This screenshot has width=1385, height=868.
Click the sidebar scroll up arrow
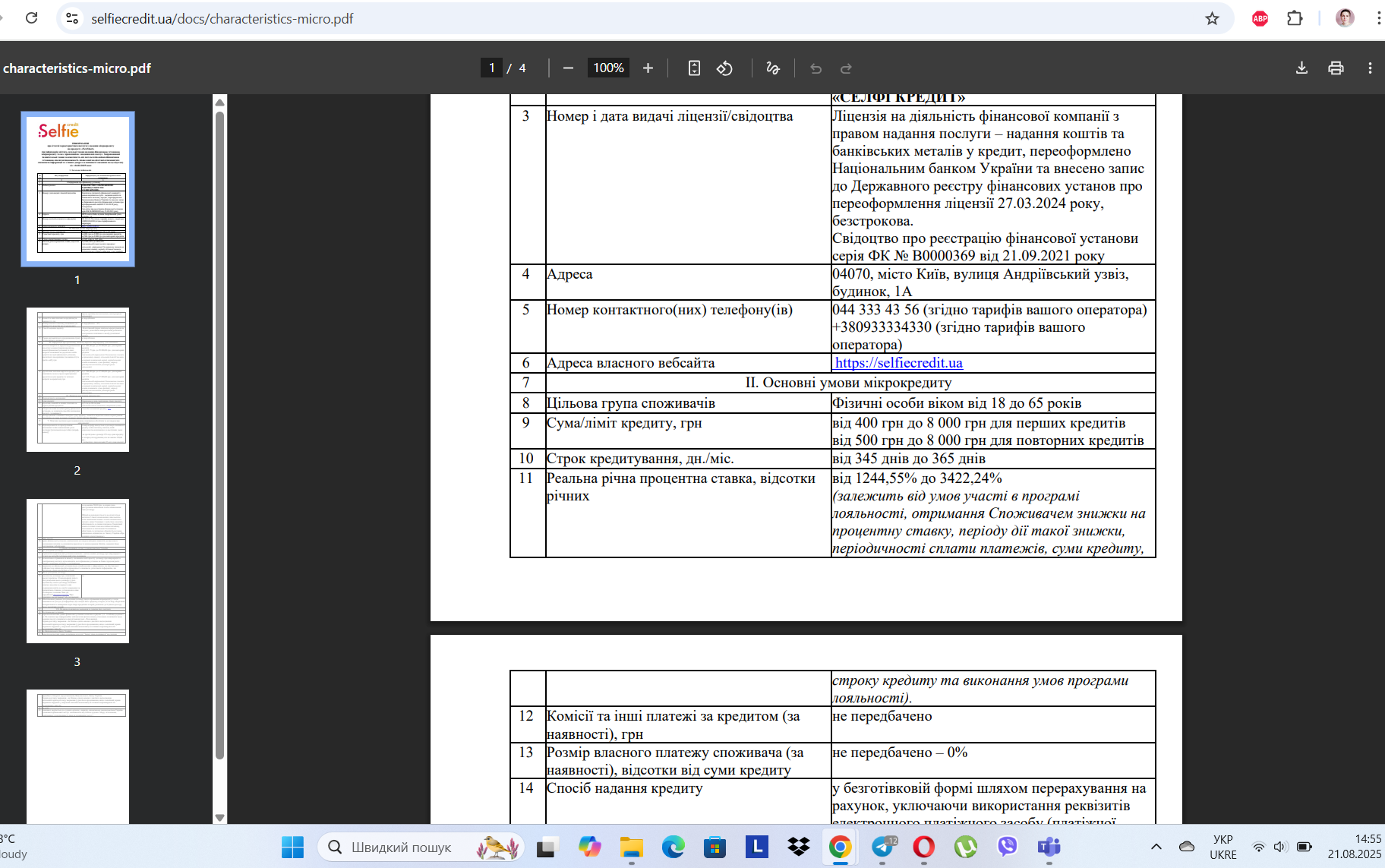[219, 102]
